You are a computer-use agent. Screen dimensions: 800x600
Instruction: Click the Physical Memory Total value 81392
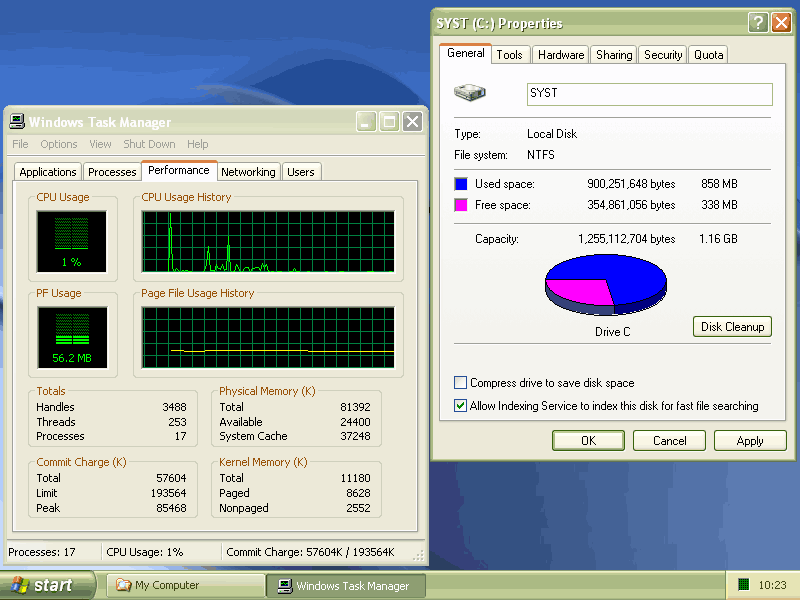tap(356, 407)
